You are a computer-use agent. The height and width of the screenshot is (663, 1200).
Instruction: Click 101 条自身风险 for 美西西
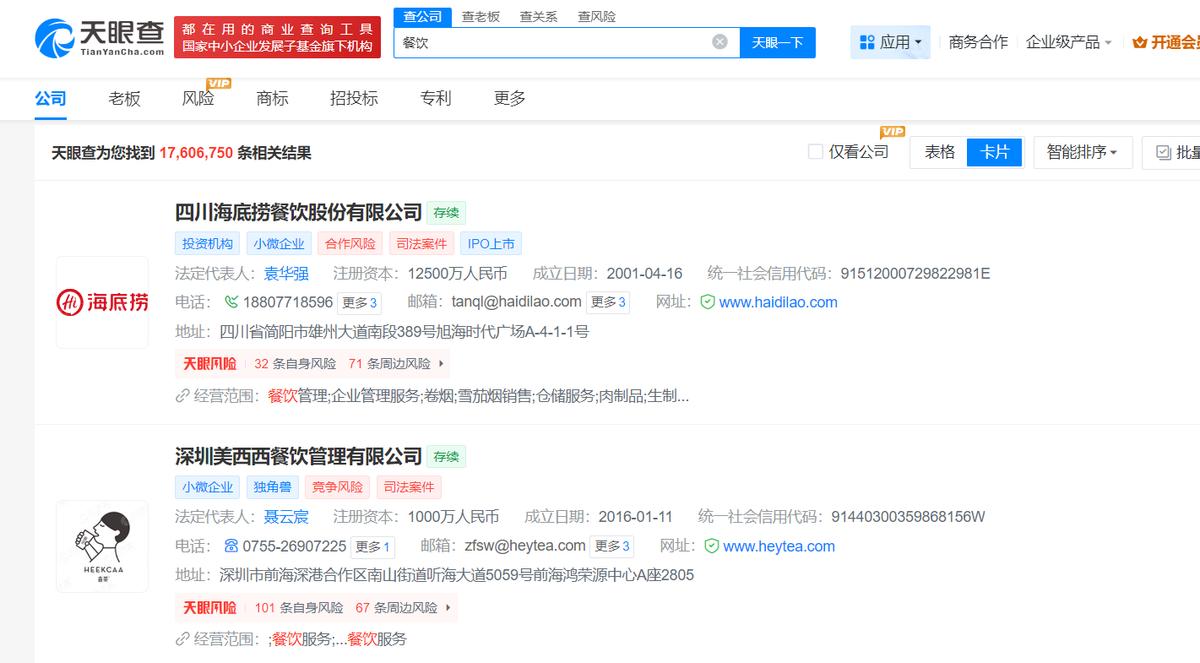299,608
